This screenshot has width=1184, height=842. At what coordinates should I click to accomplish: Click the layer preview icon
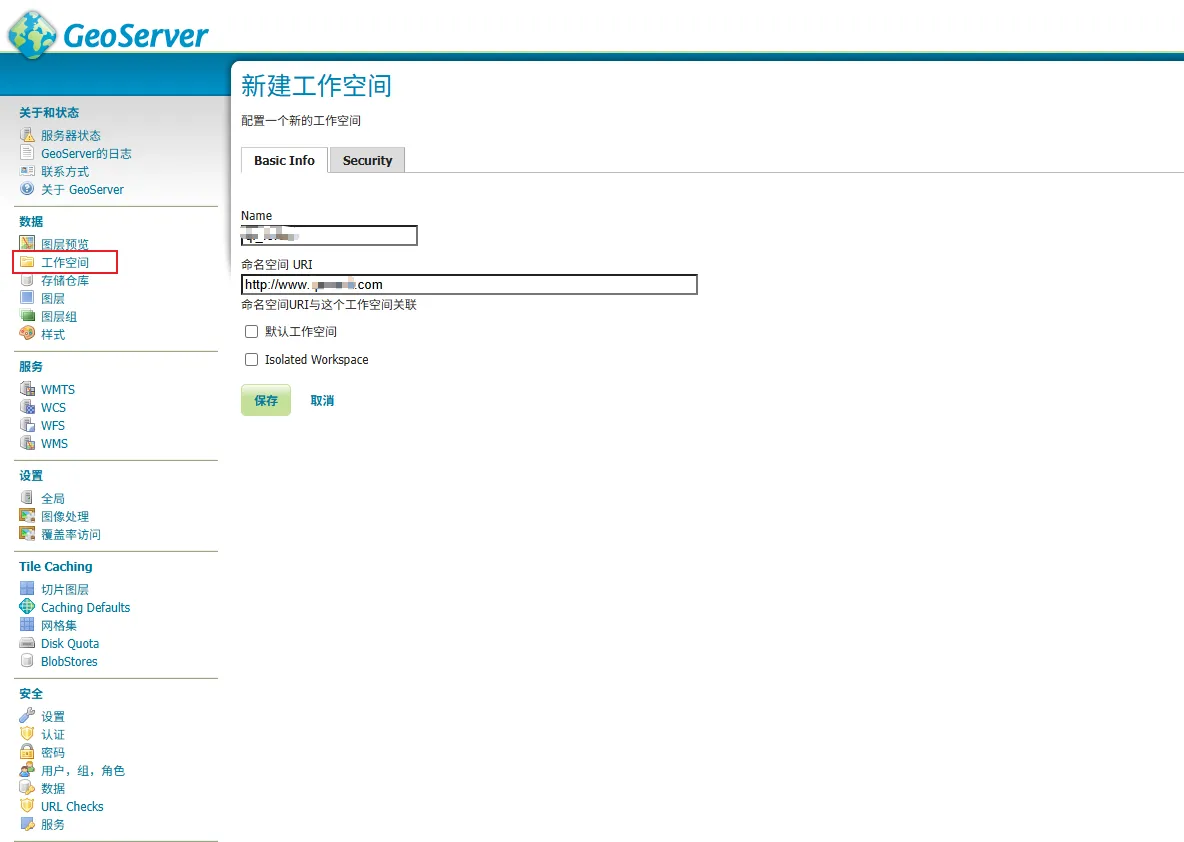click(x=27, y=244)
